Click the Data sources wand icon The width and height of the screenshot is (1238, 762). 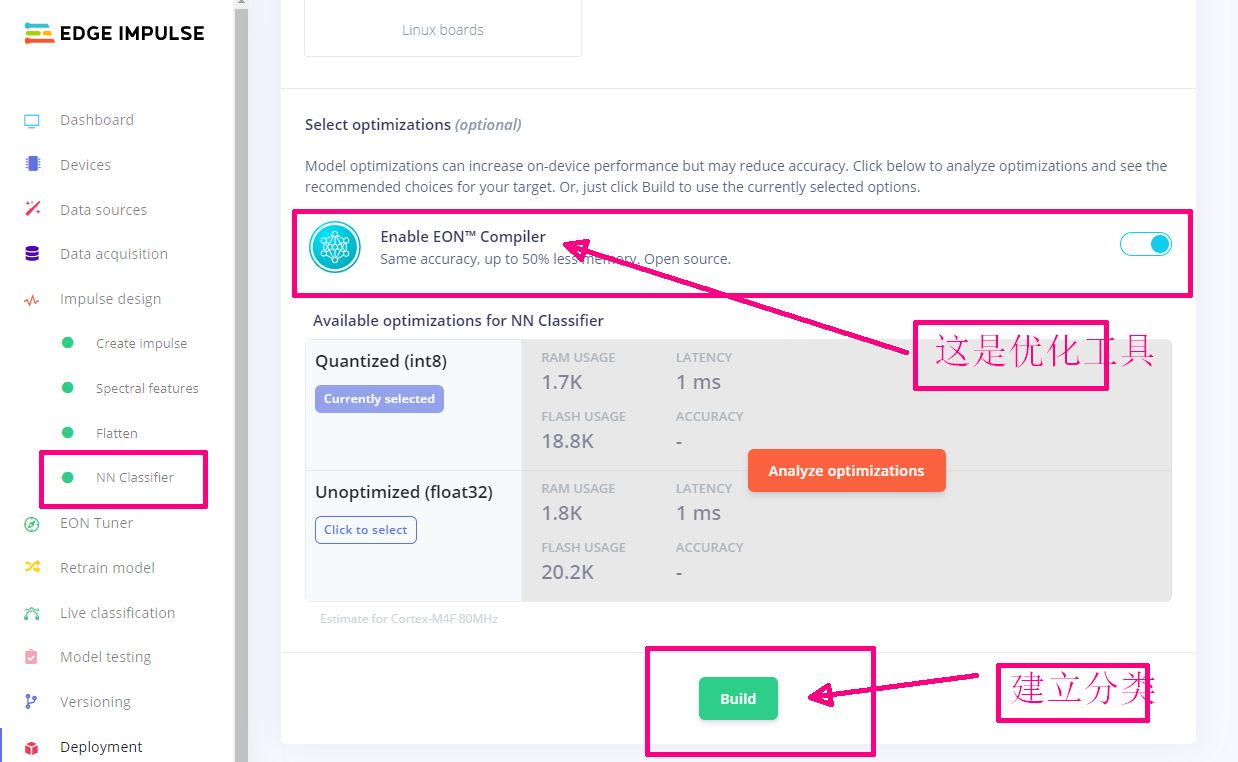[x=32, y=210]
